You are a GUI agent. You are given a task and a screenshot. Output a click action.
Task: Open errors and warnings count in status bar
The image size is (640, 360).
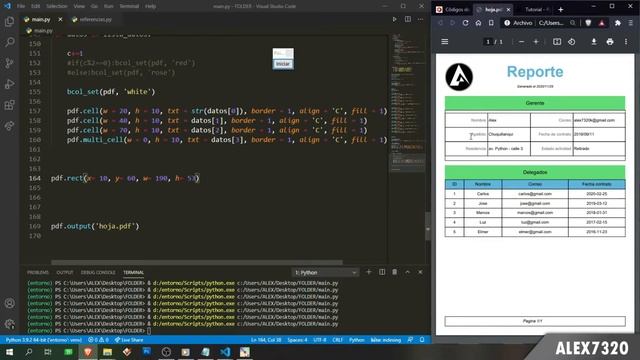(x=98, y=340)
